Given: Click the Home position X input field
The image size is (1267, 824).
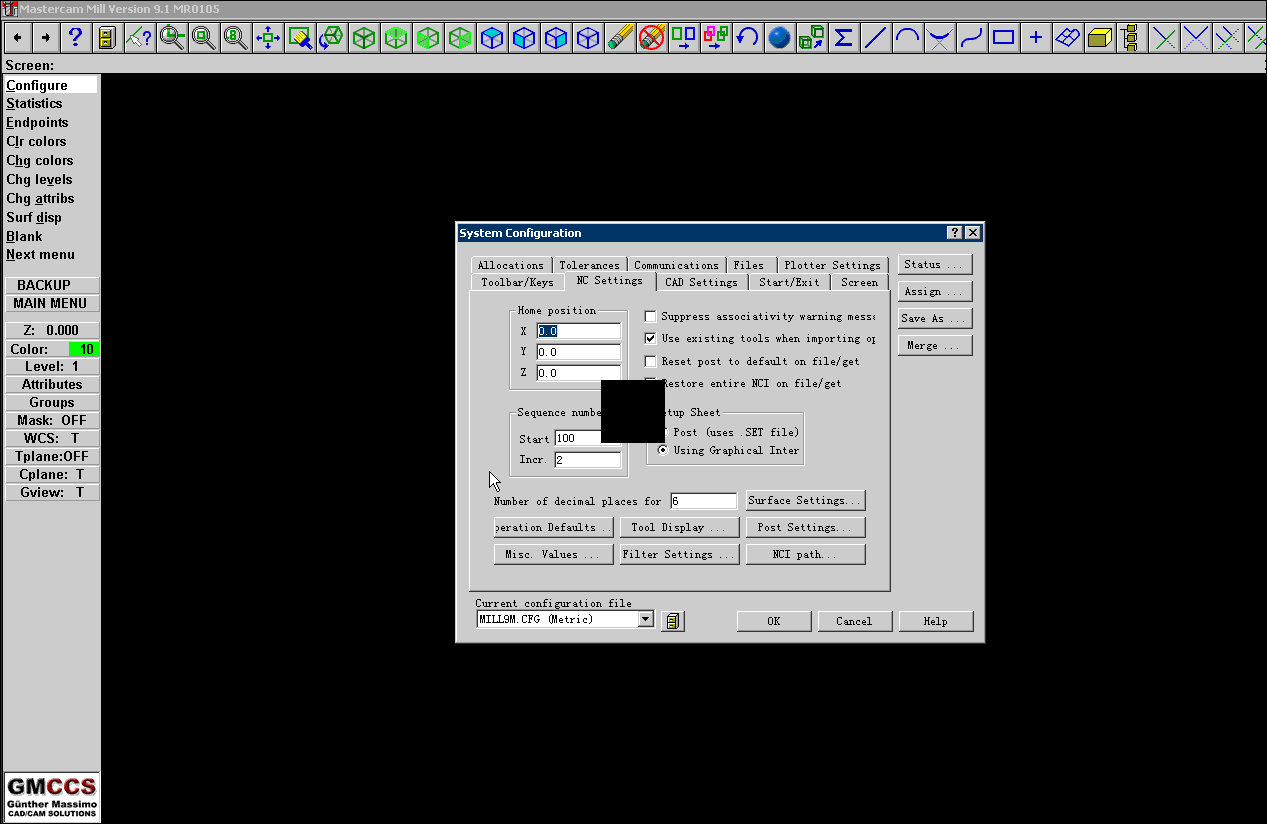Looking at the screenshot, I should click(x=579, y=331).
